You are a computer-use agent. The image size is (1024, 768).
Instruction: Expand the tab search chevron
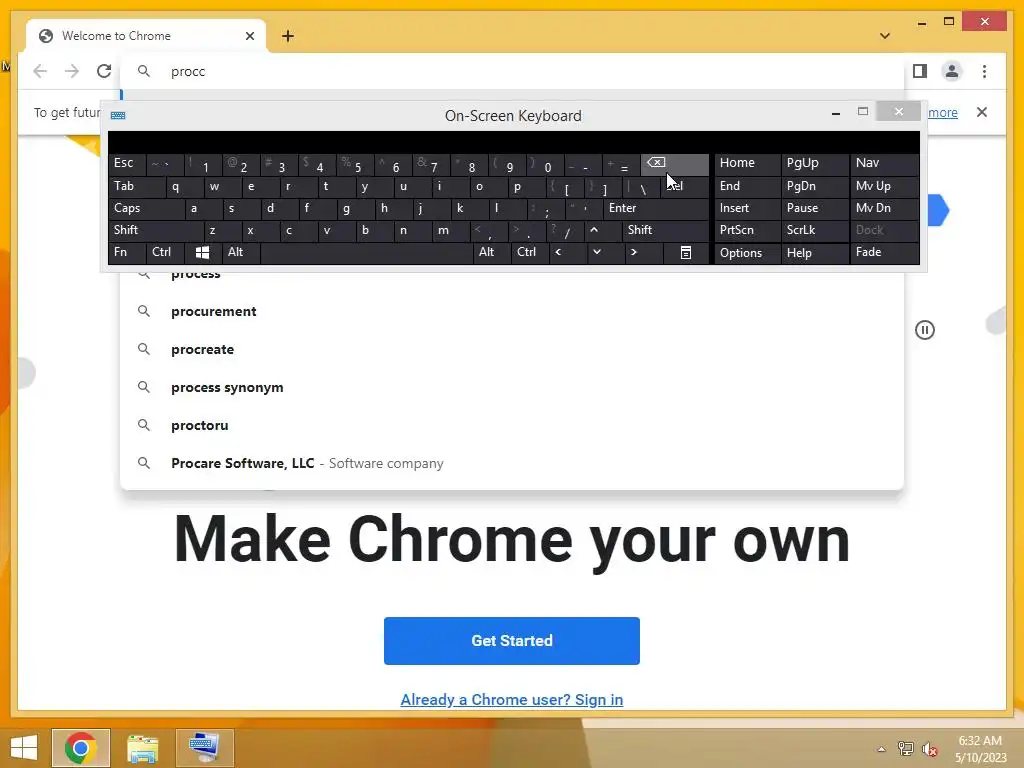pos(885,36)
